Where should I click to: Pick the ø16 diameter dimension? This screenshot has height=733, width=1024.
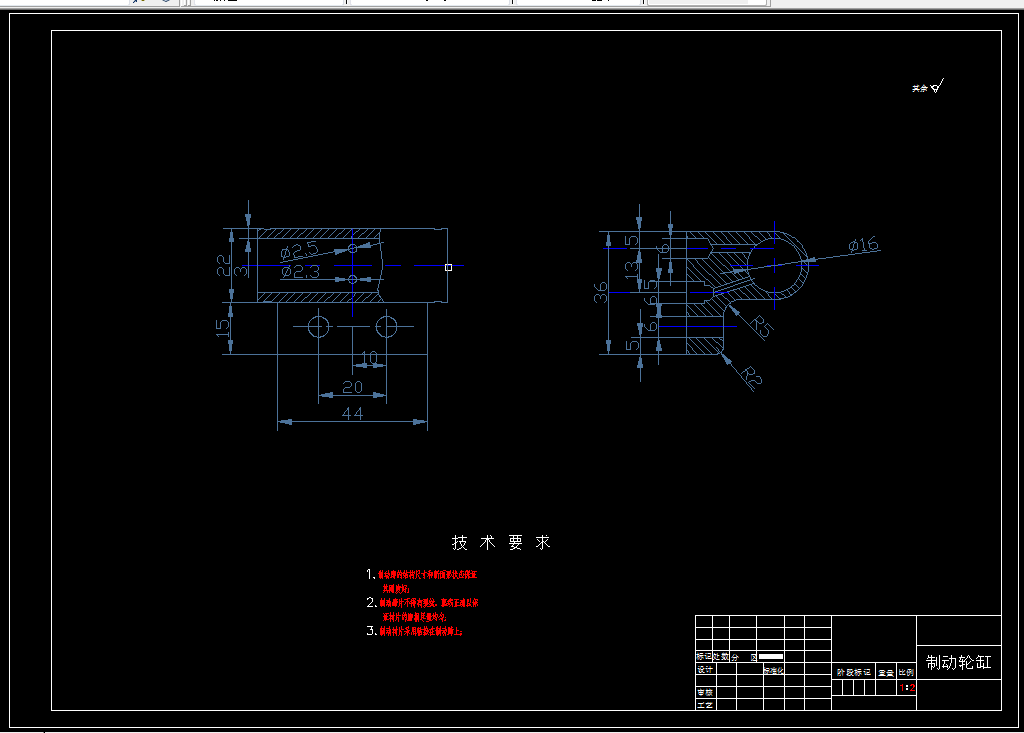[x=863, y=245]
